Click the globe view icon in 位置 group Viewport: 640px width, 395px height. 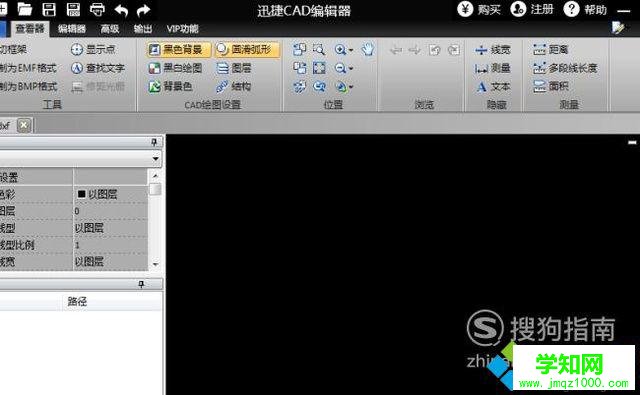[x=341, y=87]
